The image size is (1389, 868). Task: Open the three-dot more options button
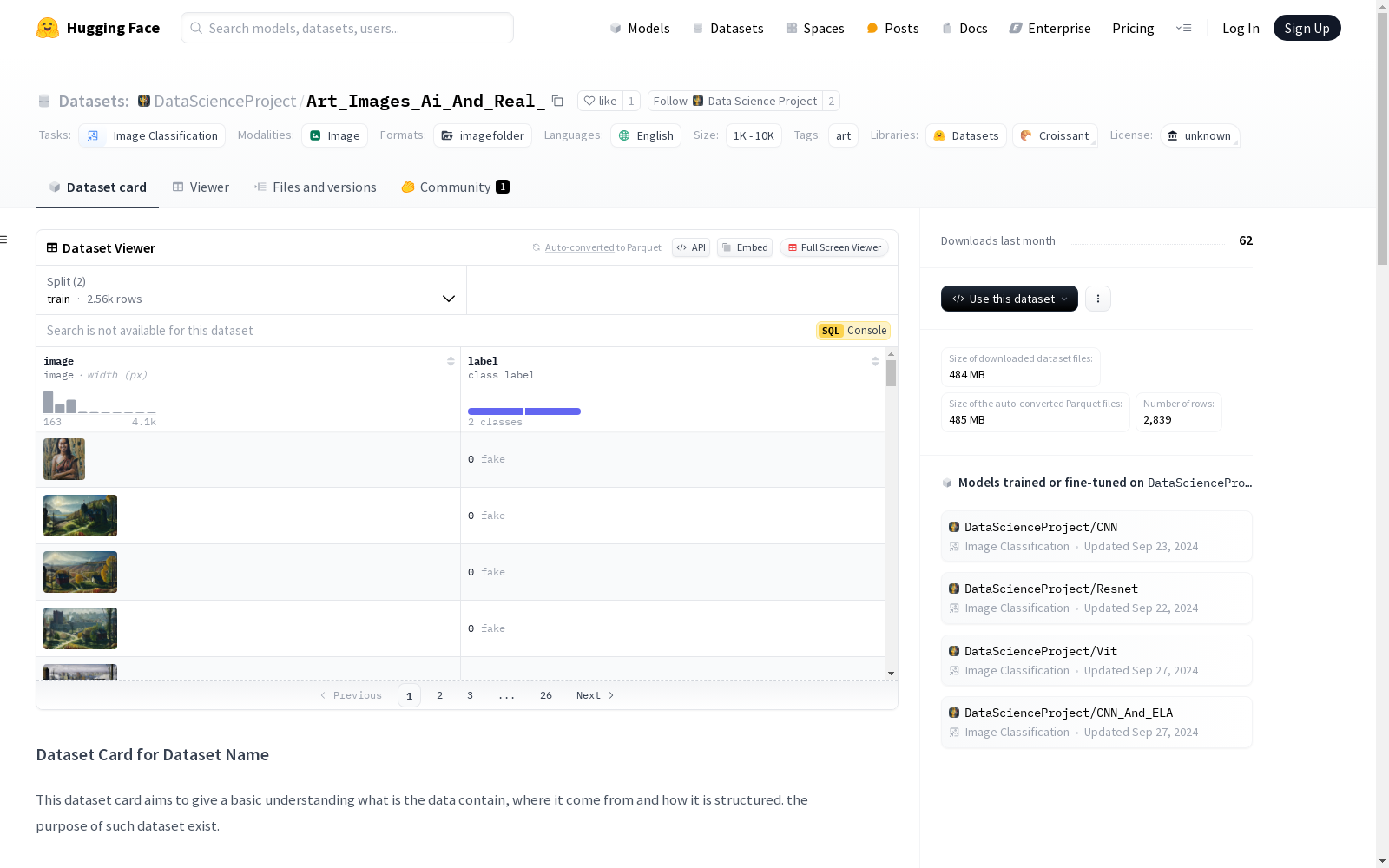pyautogui.click(x=1098, y=299)
